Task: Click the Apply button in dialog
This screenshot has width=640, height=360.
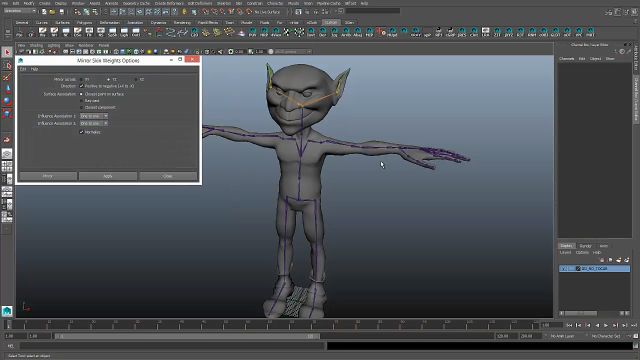Action: click(108, 176)
